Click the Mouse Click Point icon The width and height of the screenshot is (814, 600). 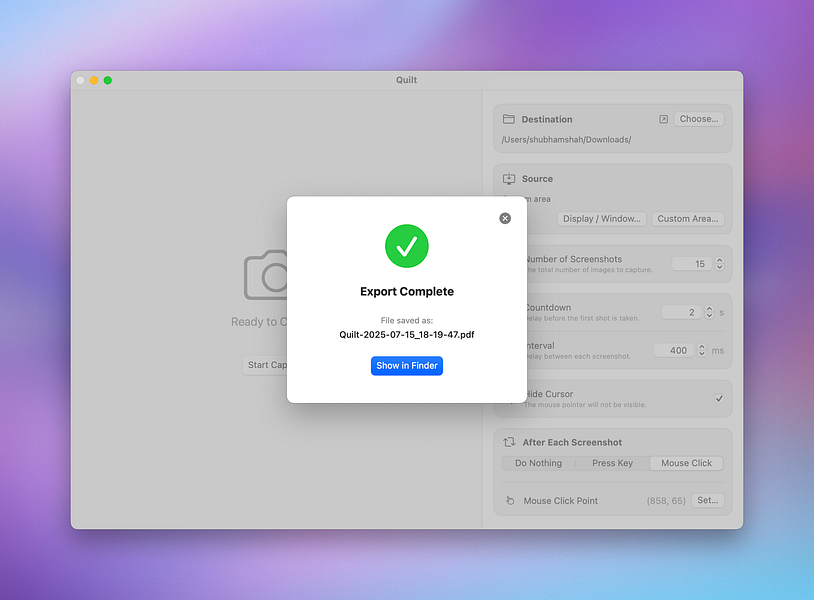(x=510, y=501)
